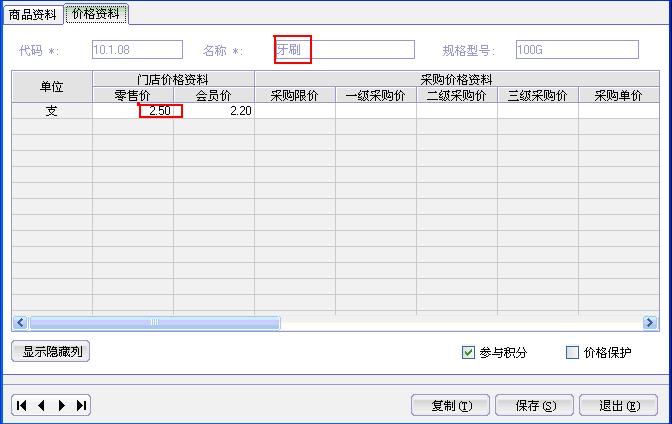Select the 会员价 cell 2.20
Screen dimensions: 672x424
coord(214,111)
